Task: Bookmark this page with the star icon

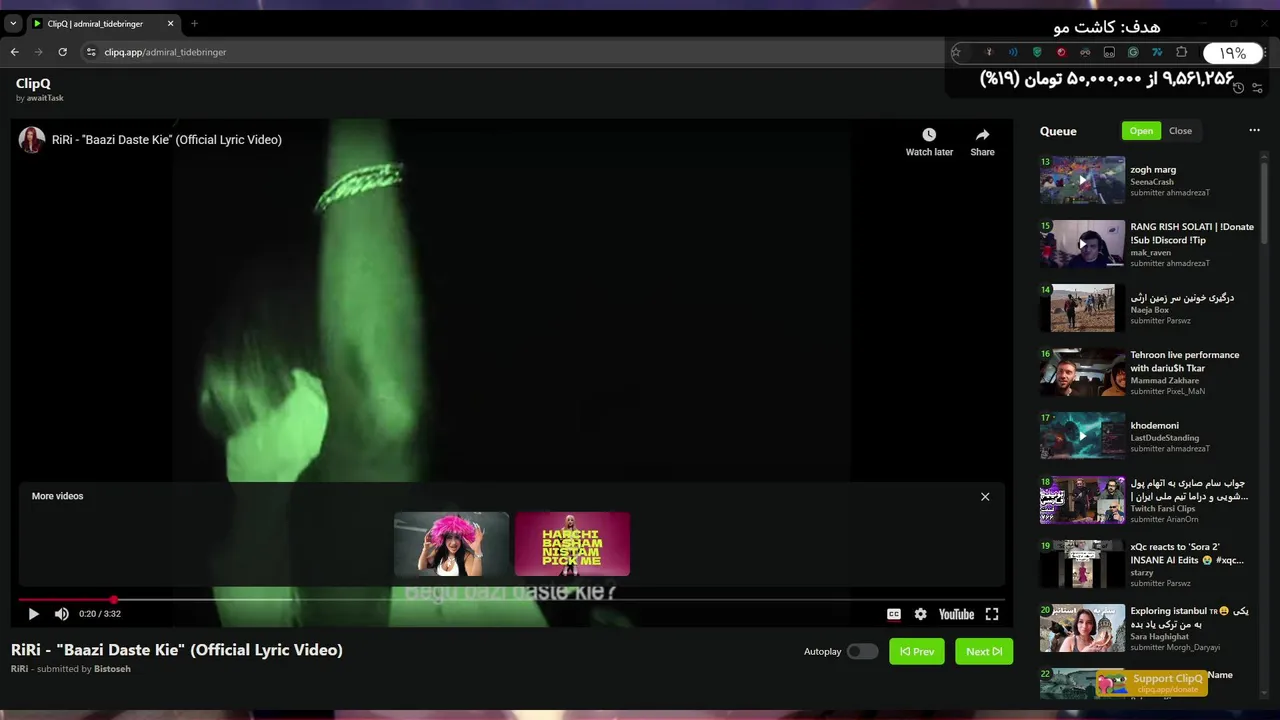Action: coord(956,52)
